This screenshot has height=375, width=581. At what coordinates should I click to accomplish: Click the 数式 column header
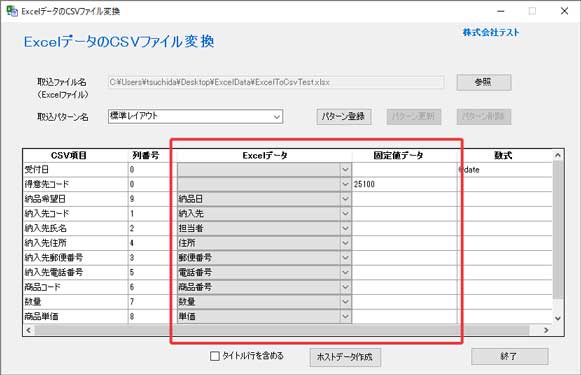(x=504, y=156)
